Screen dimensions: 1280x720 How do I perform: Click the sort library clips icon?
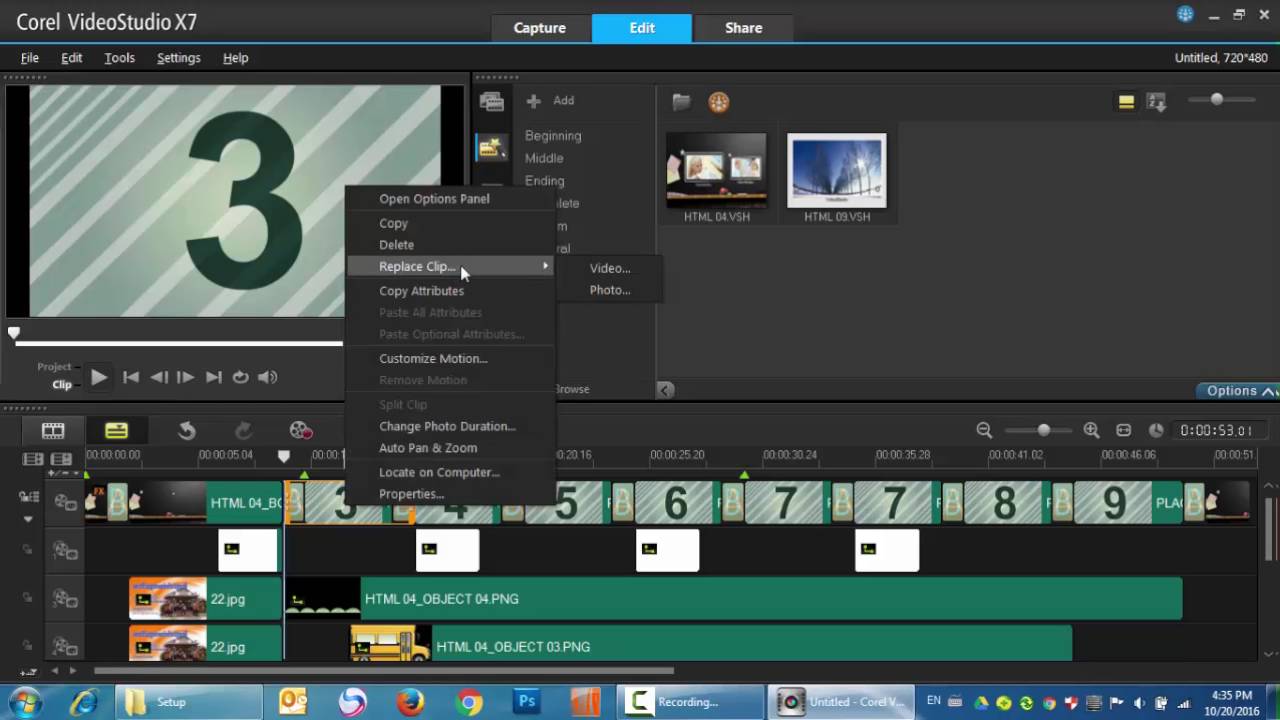[1157, 102]
